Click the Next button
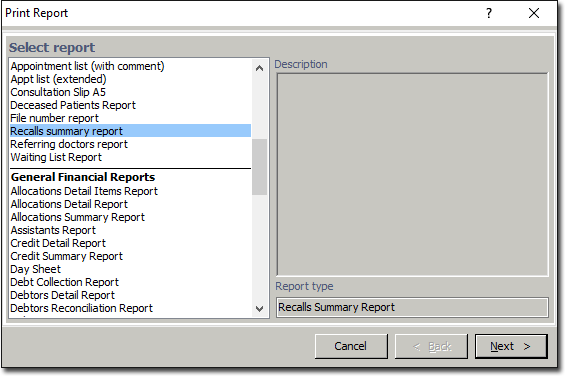This screenshot has width=565, height=376. (x=511, y=346)
